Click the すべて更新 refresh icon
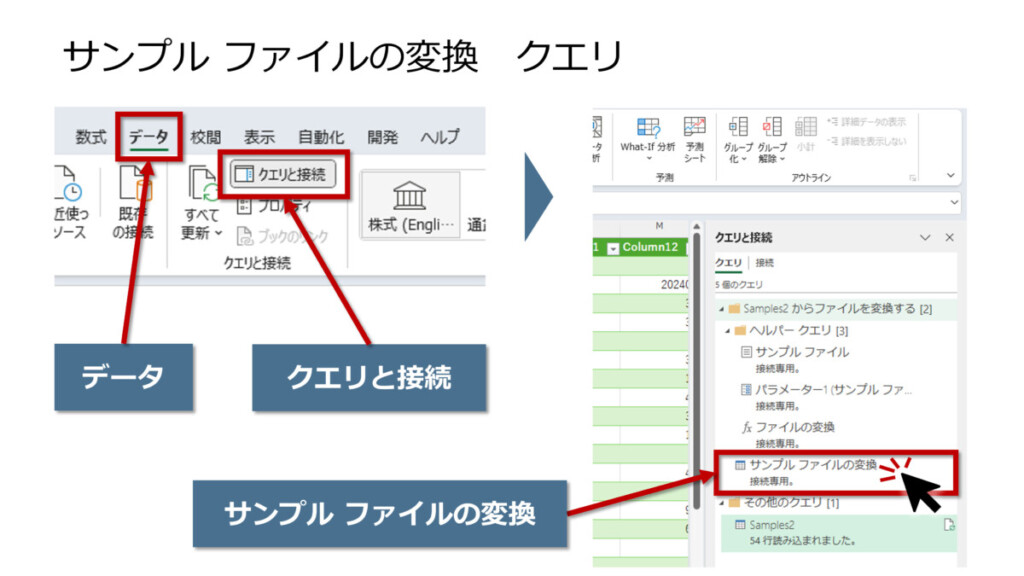This screenshot has height=576, width=1024. [x=203, y=184]
